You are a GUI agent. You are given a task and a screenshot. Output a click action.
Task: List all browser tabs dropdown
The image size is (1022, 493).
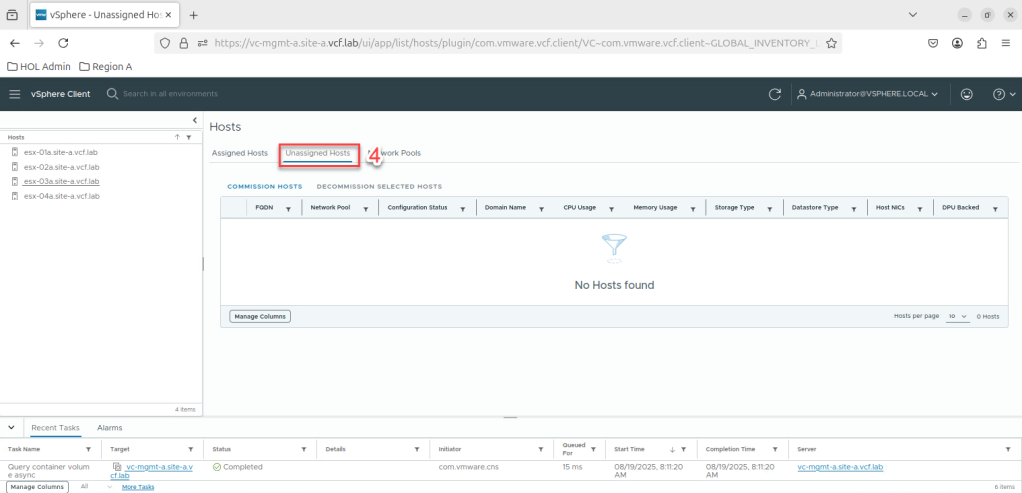912,14
